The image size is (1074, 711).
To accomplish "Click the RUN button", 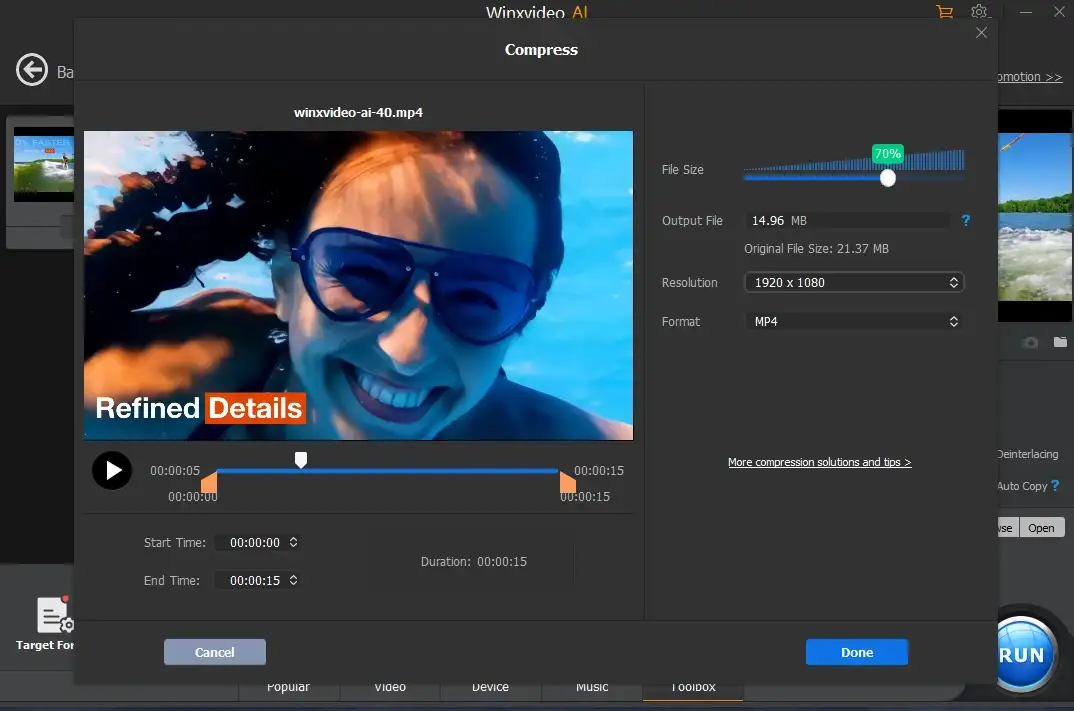I will 1022,654.
